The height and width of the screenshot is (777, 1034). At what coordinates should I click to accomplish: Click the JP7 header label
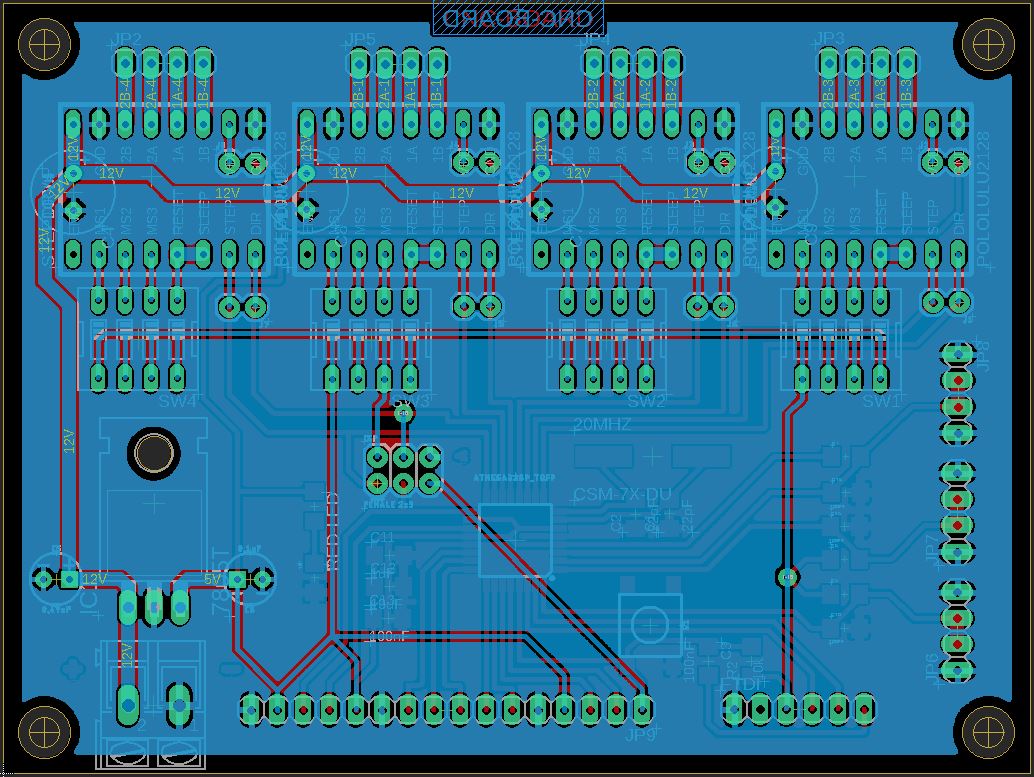[x=932, y=548]
